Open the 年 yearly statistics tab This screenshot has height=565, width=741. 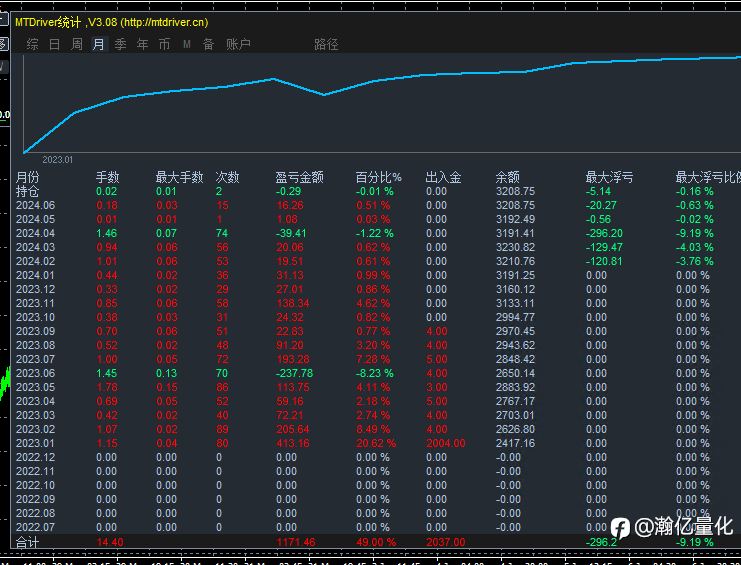pos(142,44)
